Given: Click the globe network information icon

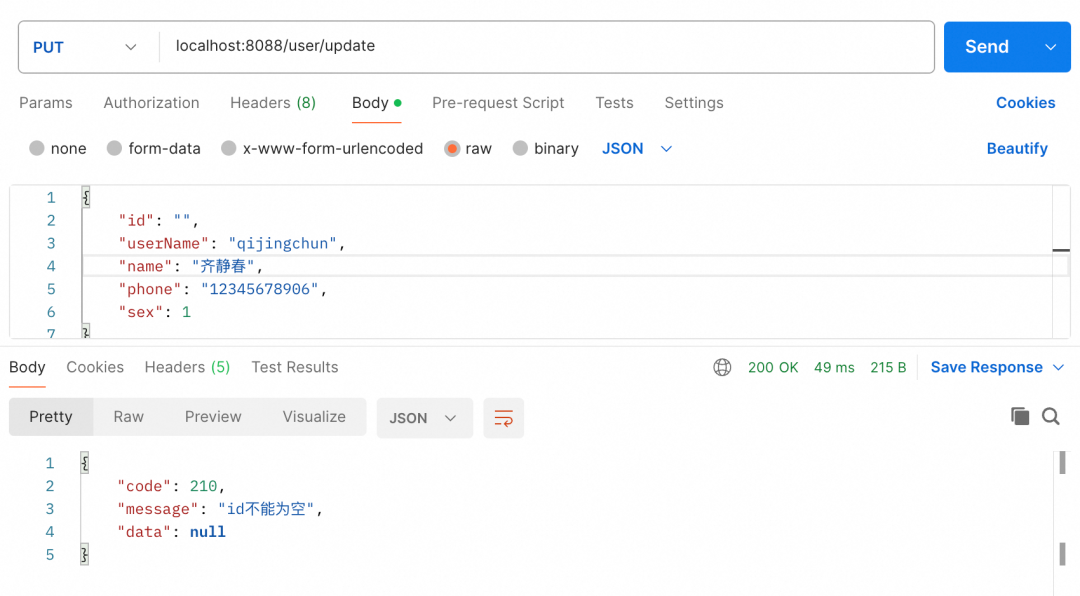Looking at the screenshot, I should (x=722, y=367).
